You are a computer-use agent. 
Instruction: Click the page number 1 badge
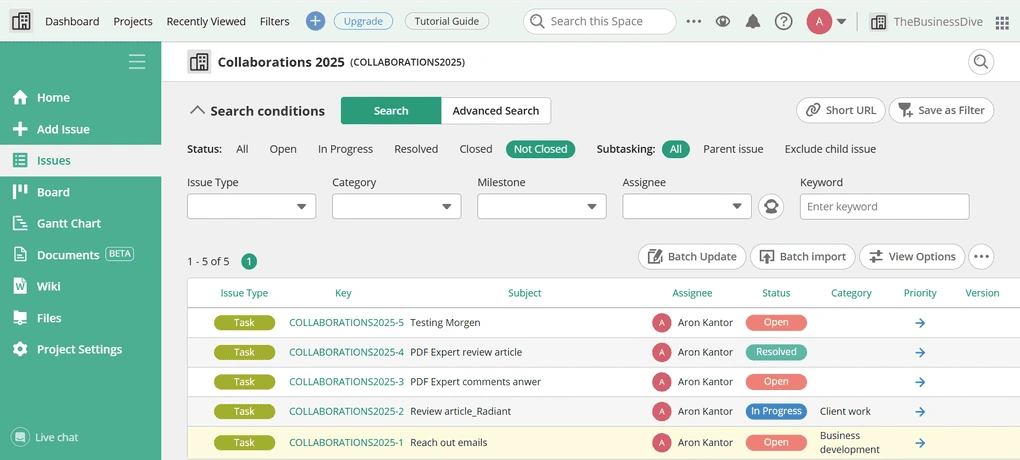(249, 262)
